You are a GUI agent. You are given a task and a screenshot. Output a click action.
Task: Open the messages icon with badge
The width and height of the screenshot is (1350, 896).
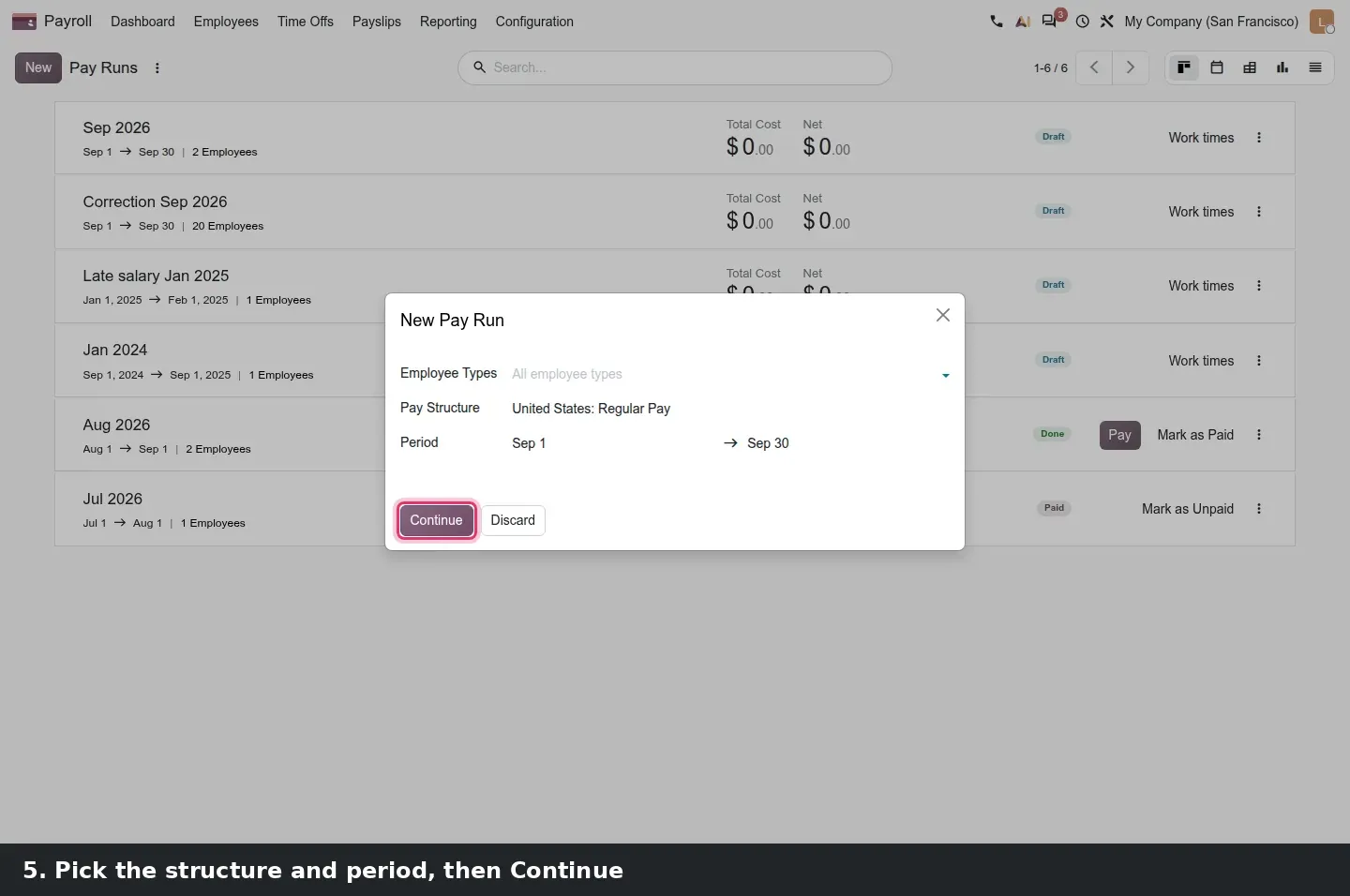click(x=1051, y=21)
